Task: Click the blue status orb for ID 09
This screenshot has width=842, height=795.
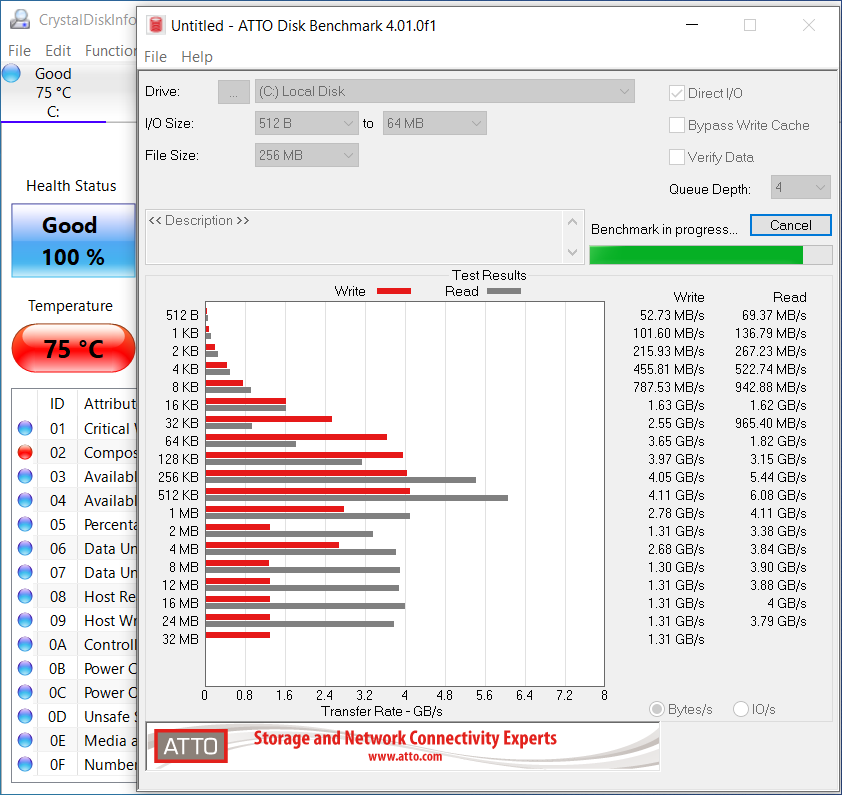Action: (x=25, y=621)
